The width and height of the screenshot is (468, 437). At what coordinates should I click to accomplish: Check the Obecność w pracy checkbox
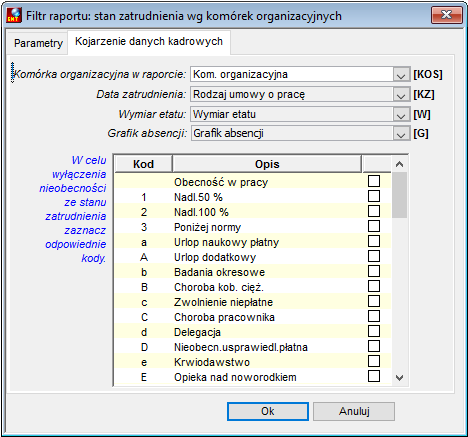click(374, 181)
